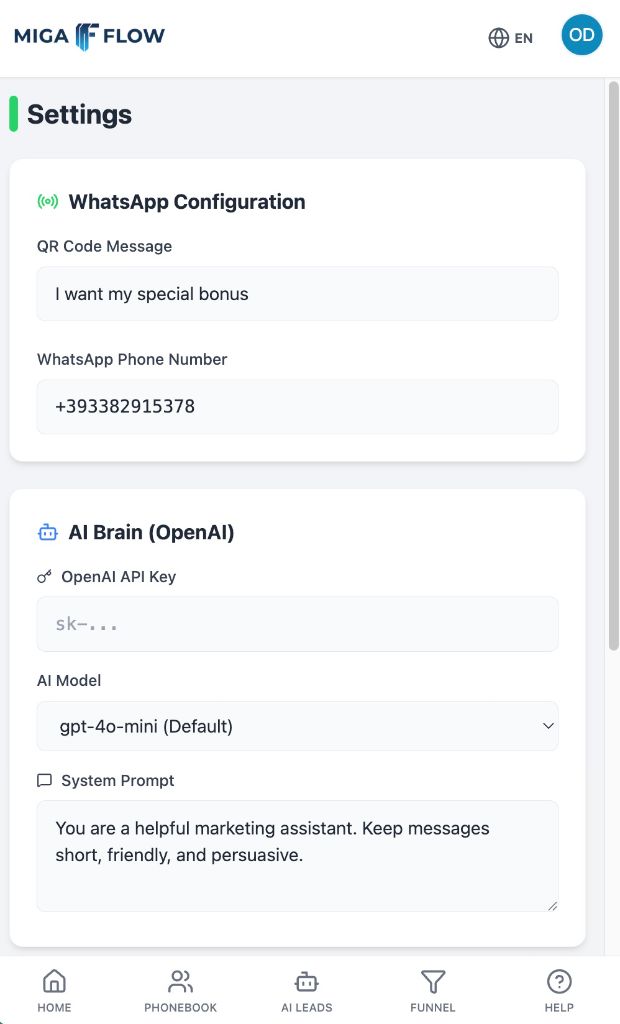Click the key icon beside OpenAI API Key

[44, 577]
